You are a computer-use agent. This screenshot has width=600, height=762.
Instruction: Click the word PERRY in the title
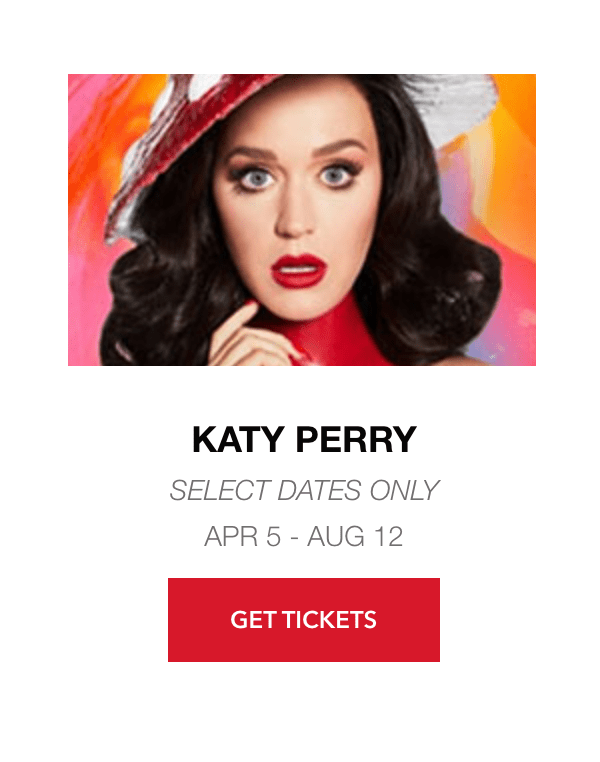(356, 439)
